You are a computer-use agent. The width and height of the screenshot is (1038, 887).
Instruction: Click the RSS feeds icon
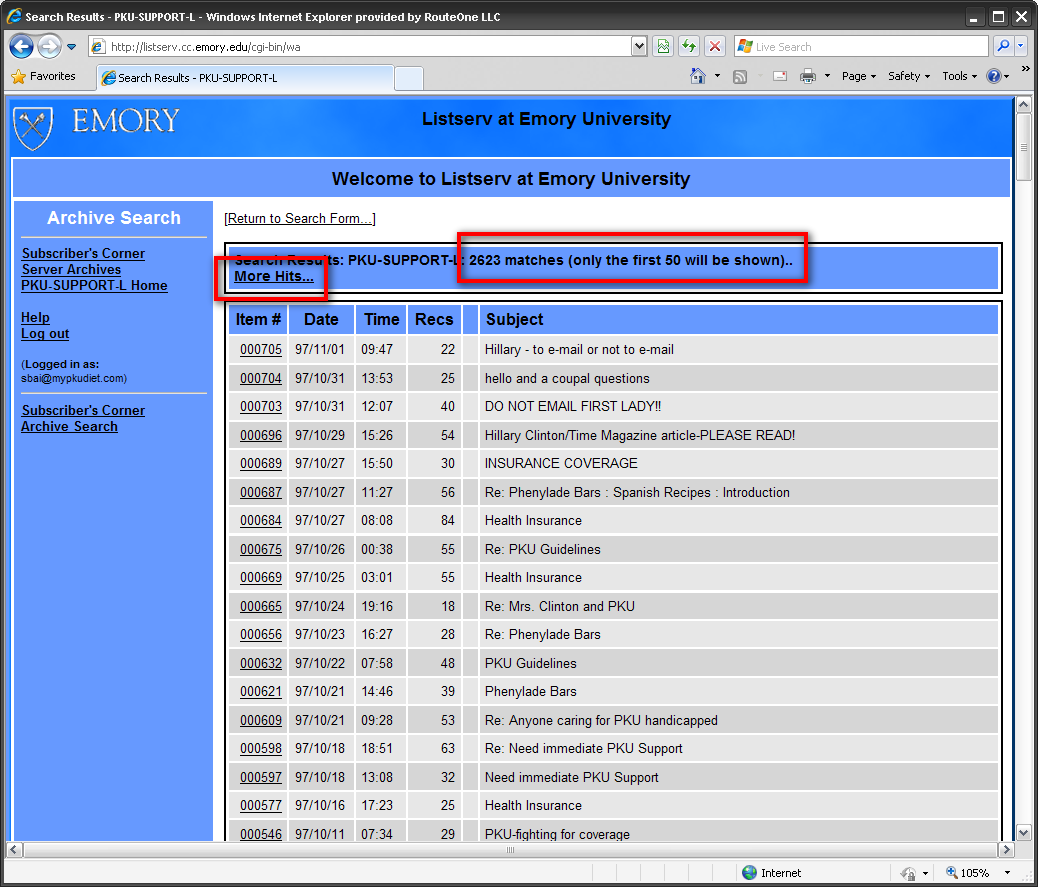tap(740, 77)
